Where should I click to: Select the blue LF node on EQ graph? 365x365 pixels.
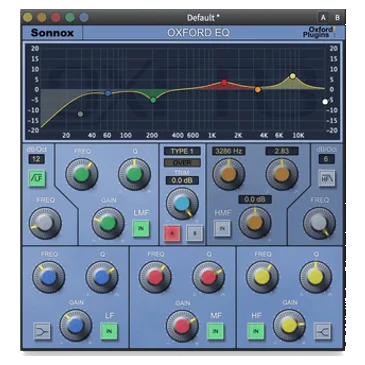point(108,93)
